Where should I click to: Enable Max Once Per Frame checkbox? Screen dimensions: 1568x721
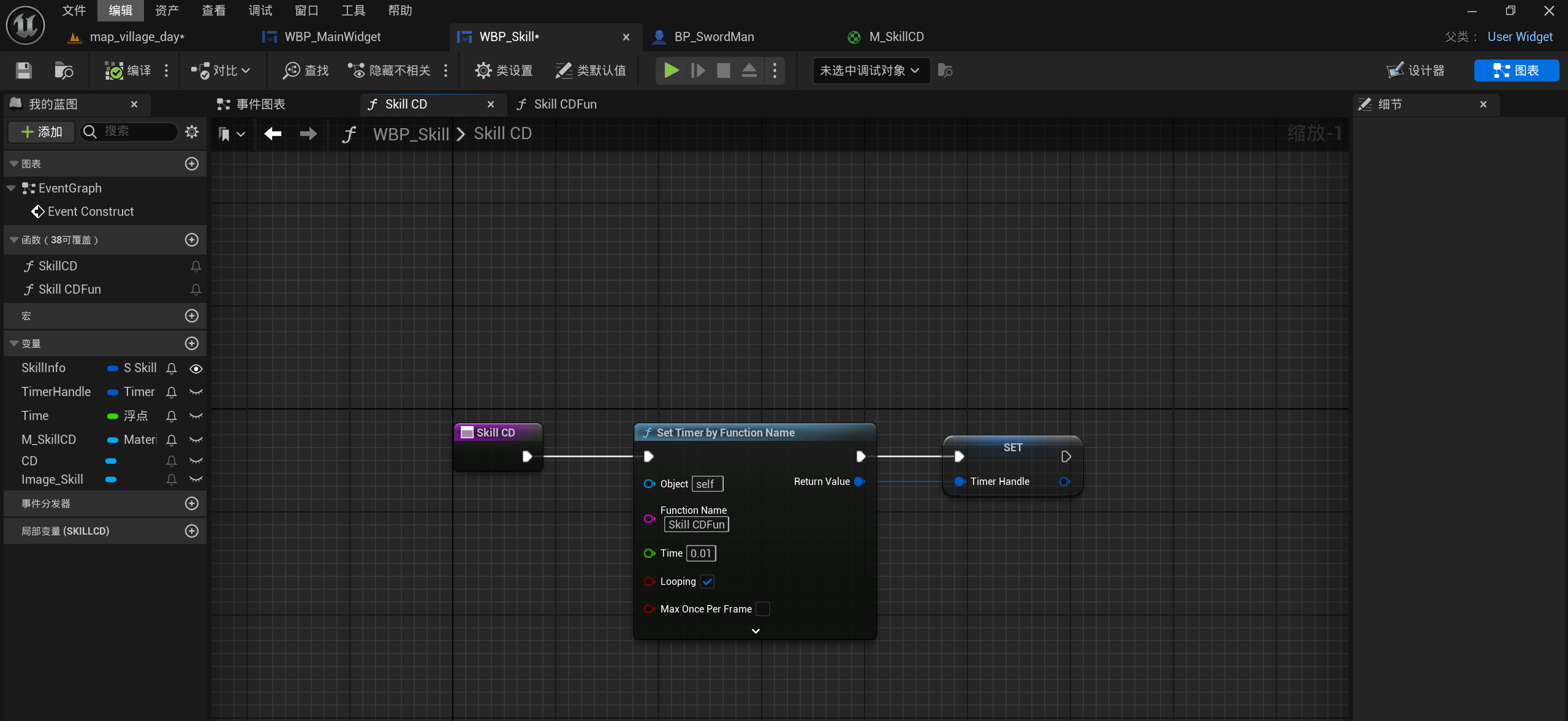tap(762, 609)
